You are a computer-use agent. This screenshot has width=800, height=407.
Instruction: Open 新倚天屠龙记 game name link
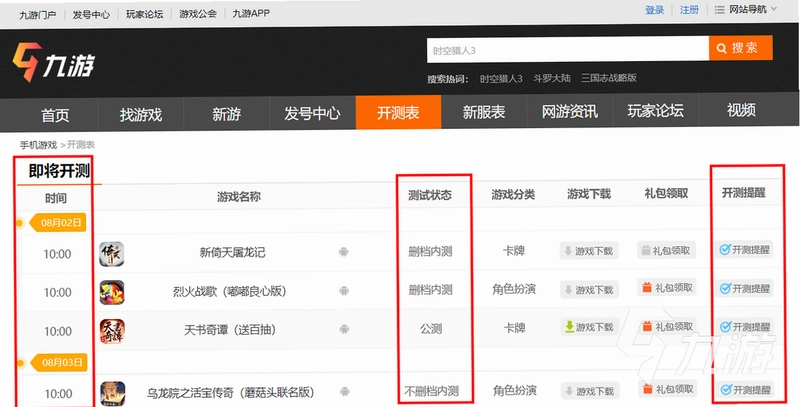[x=232, y=252]
